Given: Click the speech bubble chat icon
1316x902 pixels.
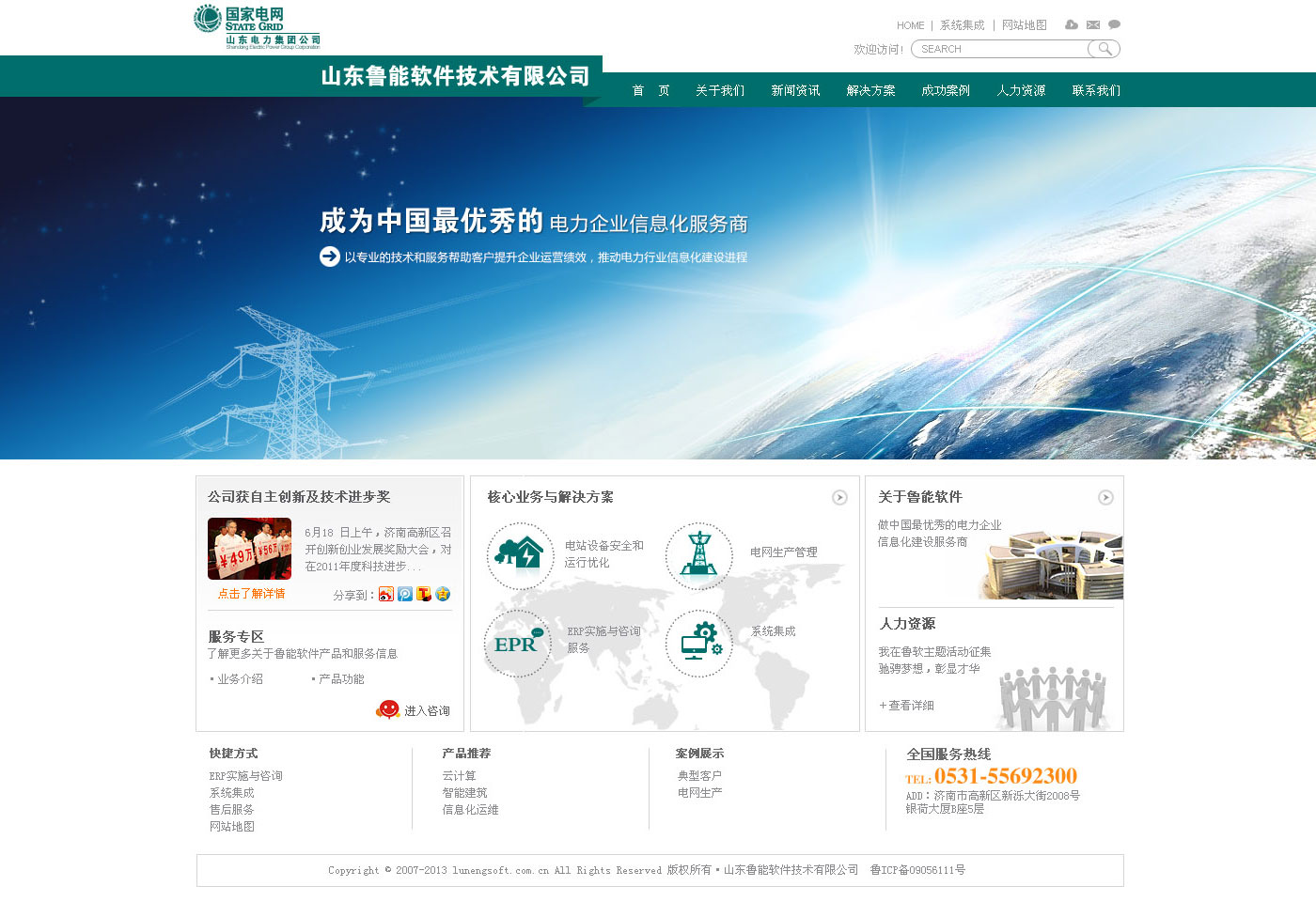Looking at the screenshot, I should [1114, 24].
